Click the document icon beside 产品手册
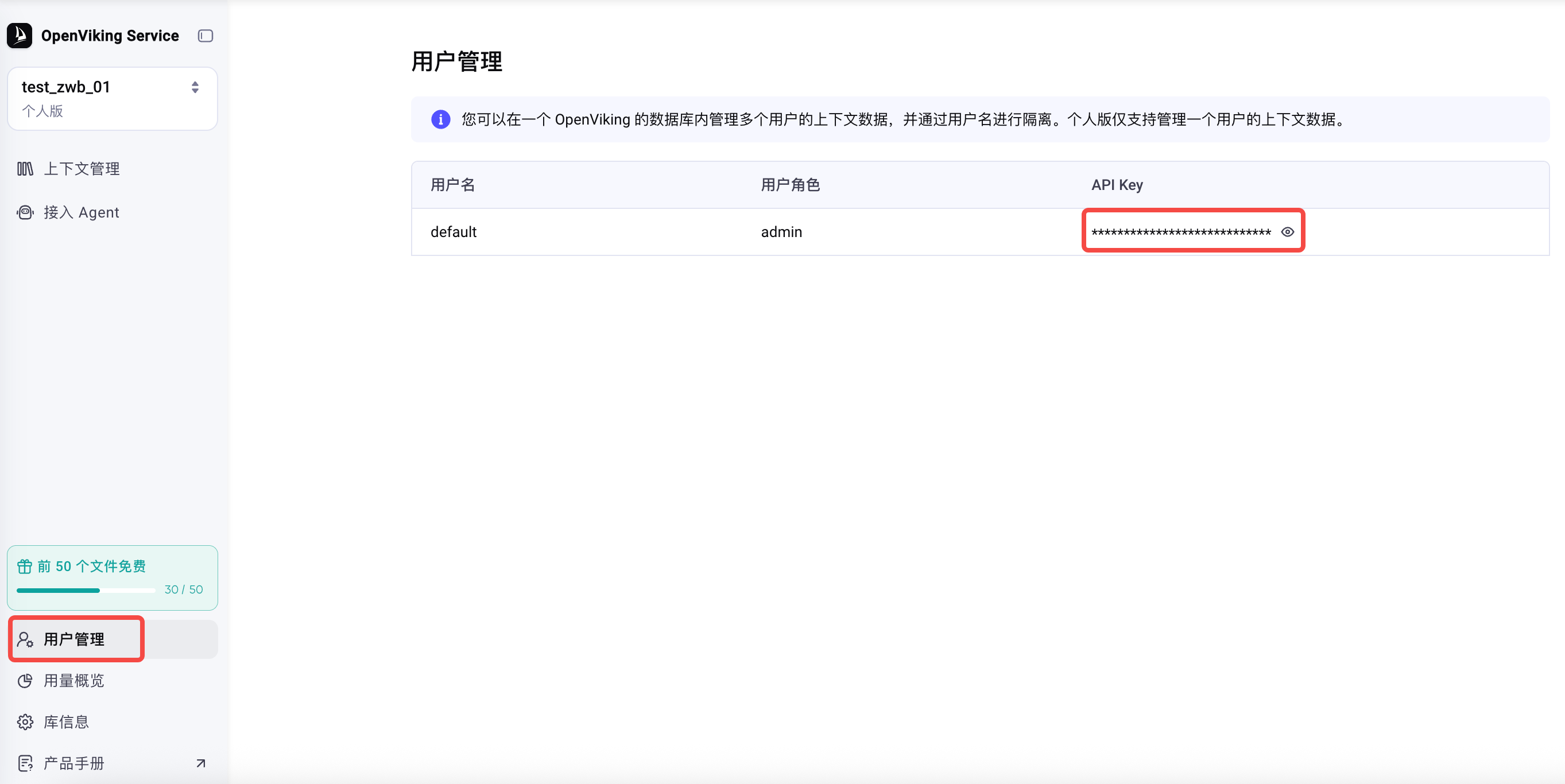Screen dimensions: 1565x784 click(25, 763)
